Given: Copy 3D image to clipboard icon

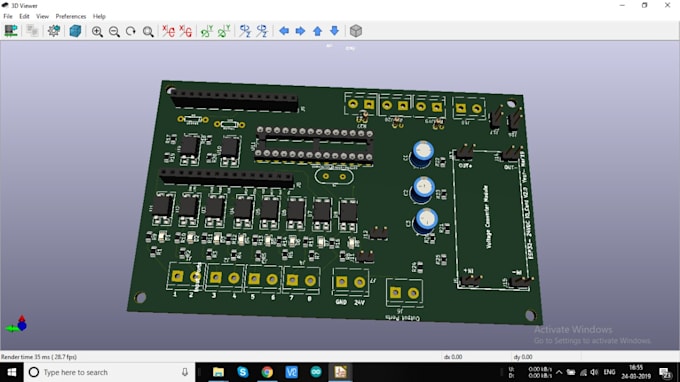Looking at the screenshot, I should coord(33,31).
